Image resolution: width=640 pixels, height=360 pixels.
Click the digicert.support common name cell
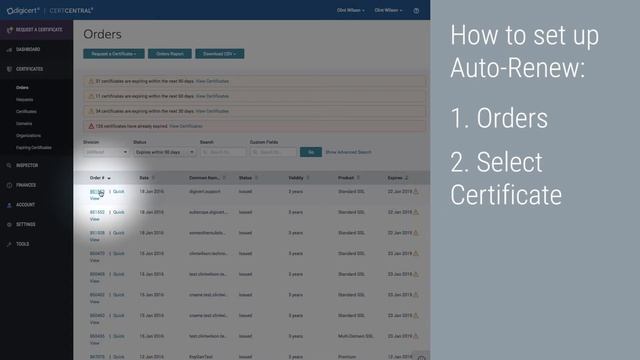coord(204,191)
